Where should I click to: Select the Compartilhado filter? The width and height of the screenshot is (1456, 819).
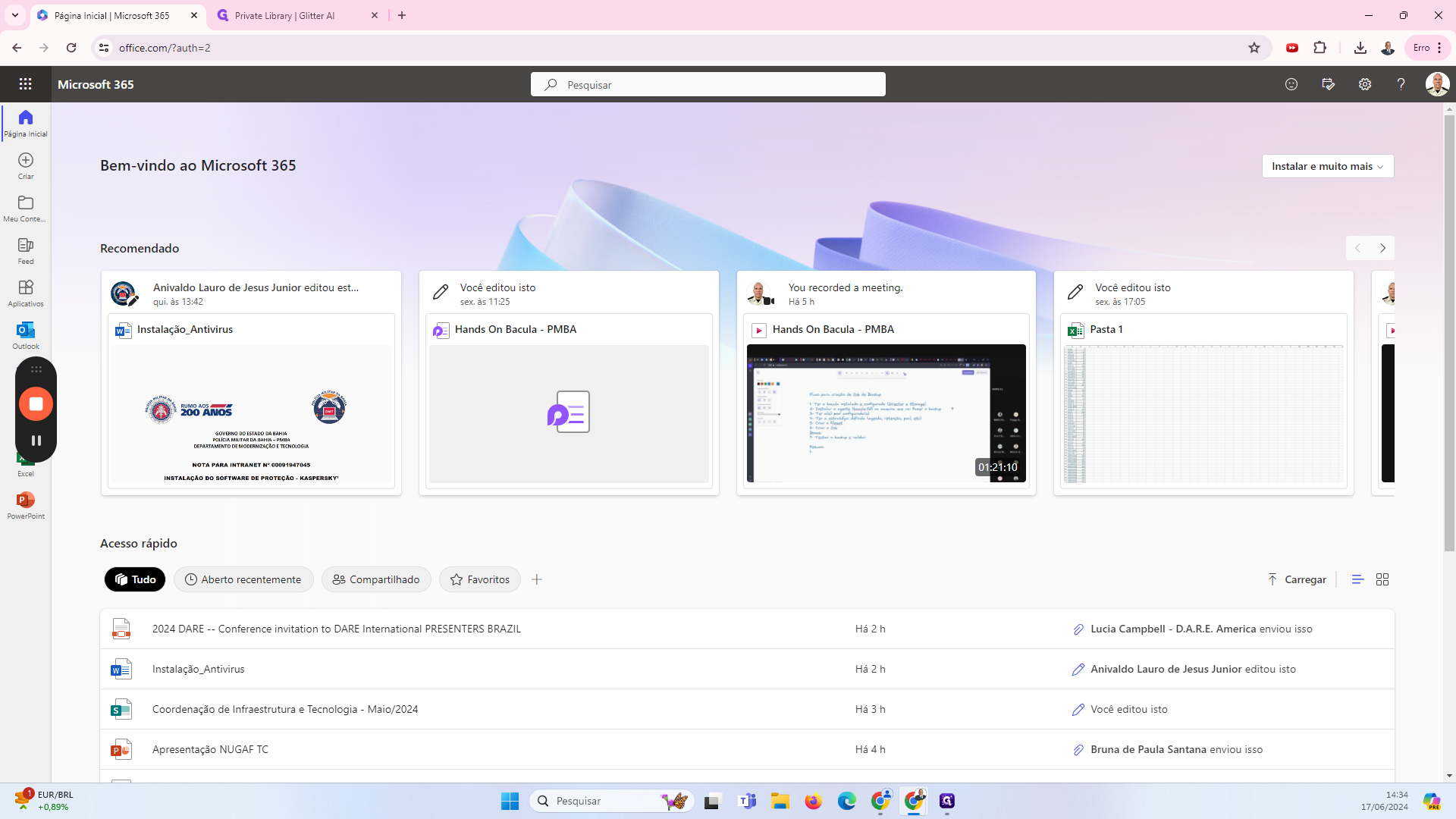coord(376,579)
